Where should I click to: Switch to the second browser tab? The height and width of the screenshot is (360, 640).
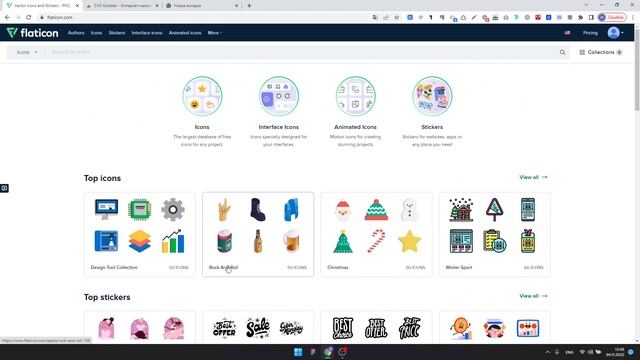coord(122,6)
